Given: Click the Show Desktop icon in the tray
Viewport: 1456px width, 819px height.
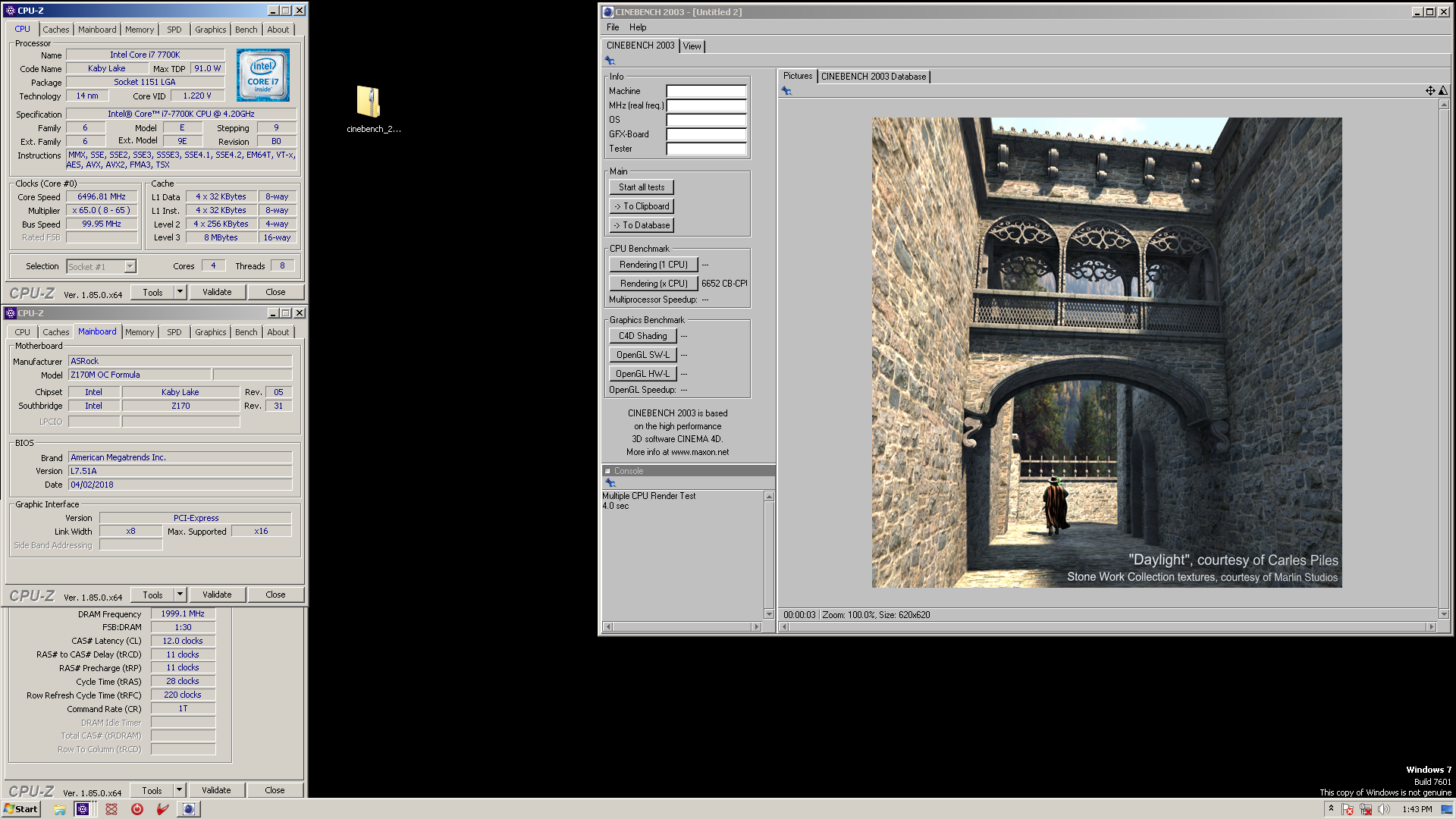Looking at the screenshot, I should point(1447,809).
